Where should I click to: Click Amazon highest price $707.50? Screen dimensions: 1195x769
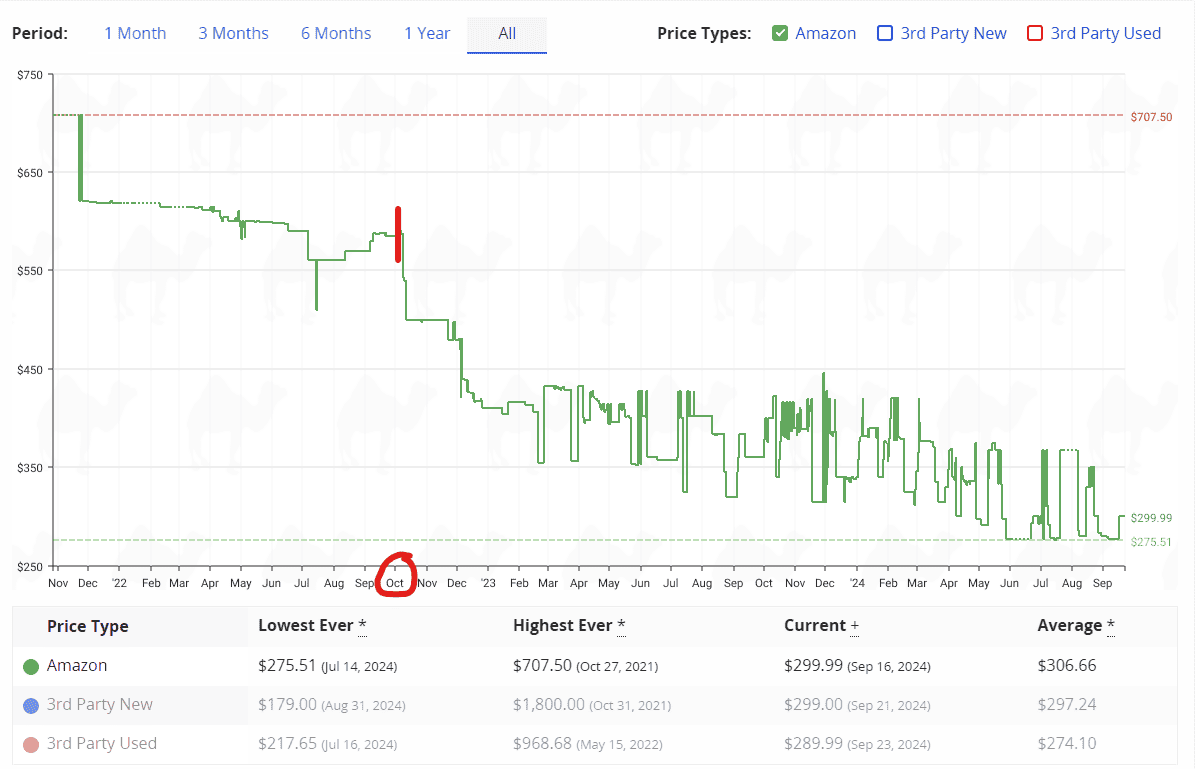pyautogui.click(x=542, y=665)
